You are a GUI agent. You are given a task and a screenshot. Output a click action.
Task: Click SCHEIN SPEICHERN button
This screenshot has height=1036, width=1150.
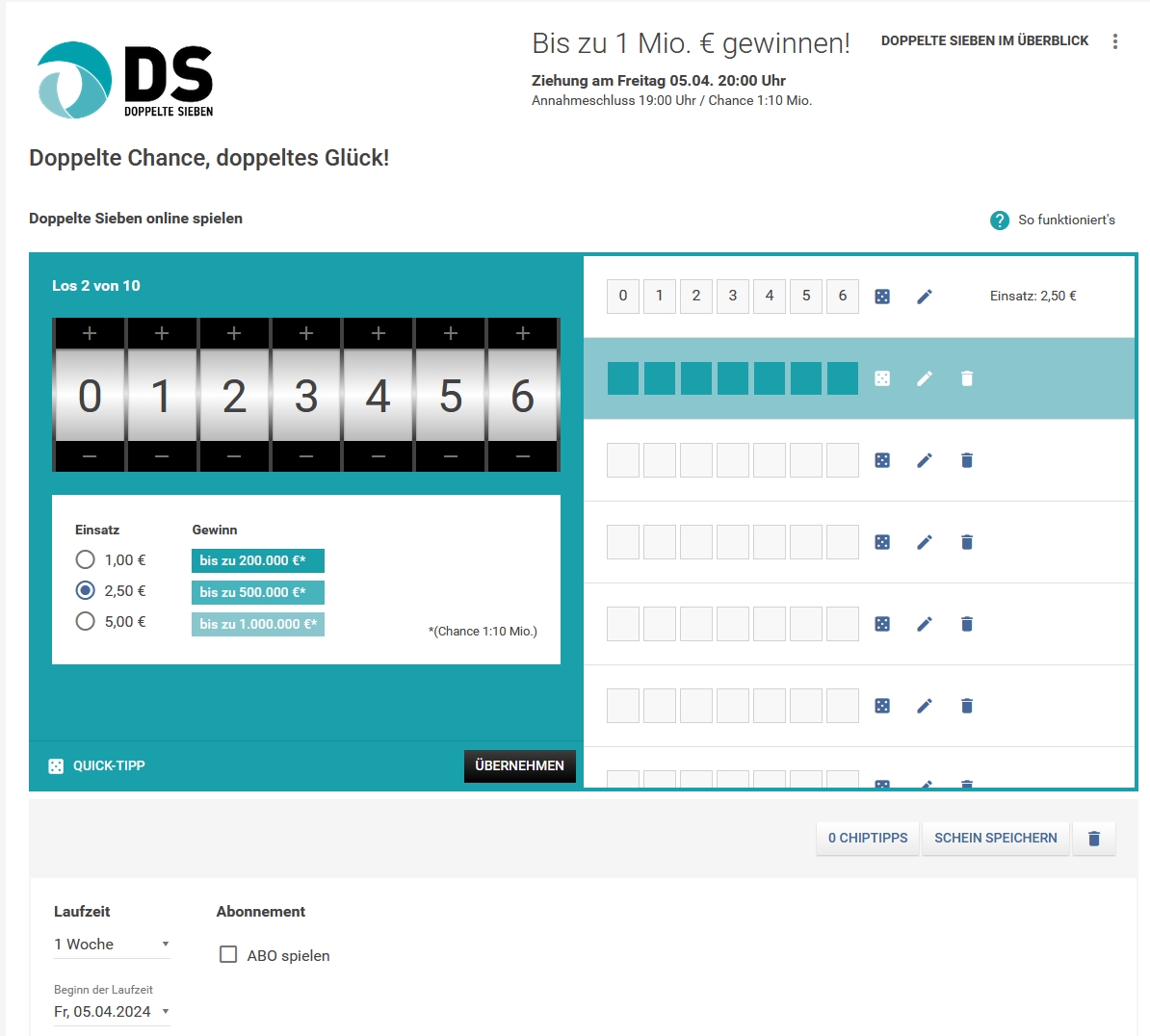pos(995,838)
